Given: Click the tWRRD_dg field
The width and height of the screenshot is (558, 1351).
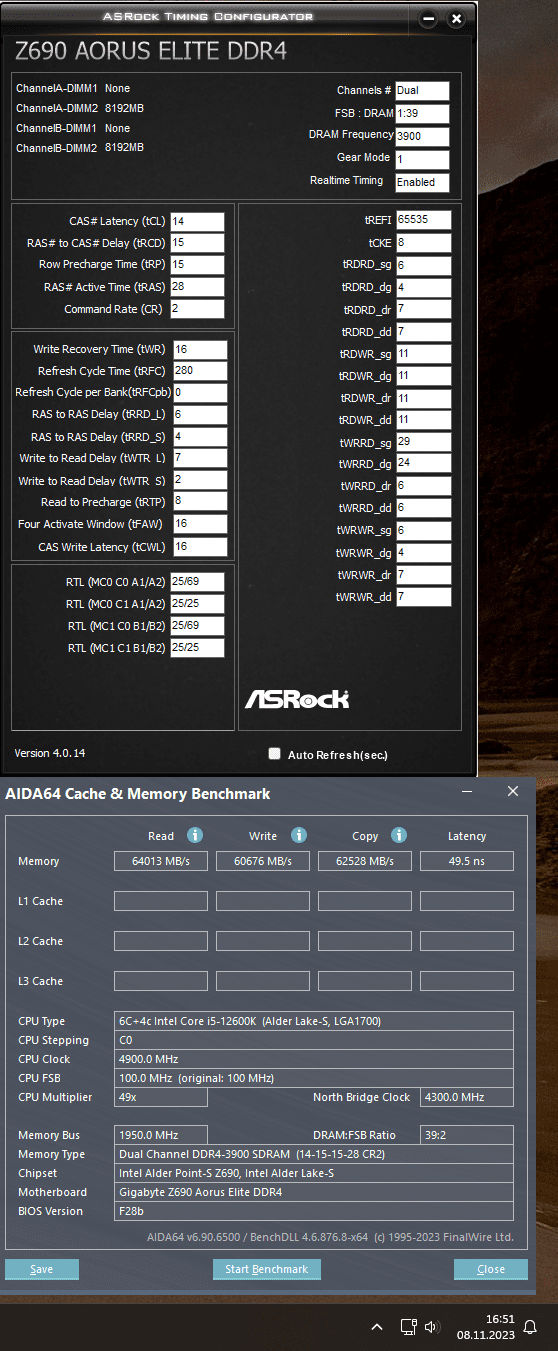Looking at the screenshot, I should pos(423,464).
